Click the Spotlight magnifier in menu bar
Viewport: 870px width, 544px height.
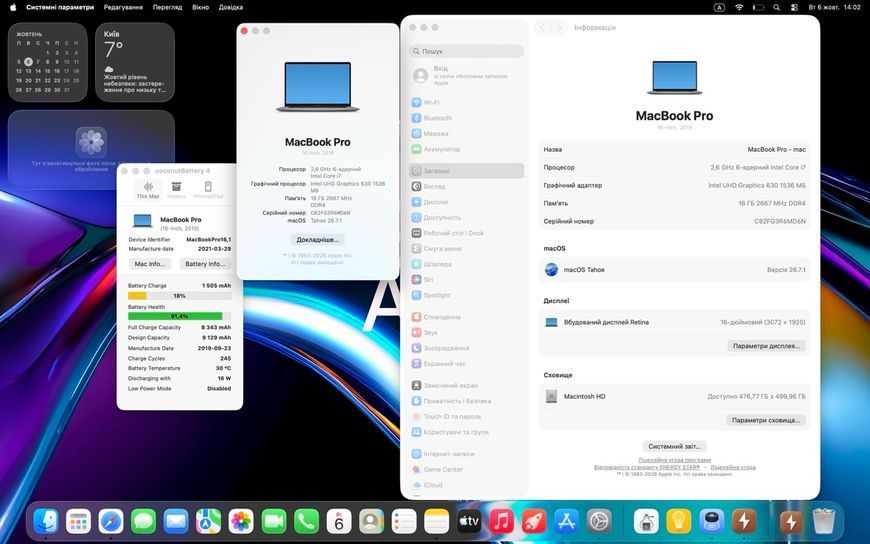pos(776,7)
